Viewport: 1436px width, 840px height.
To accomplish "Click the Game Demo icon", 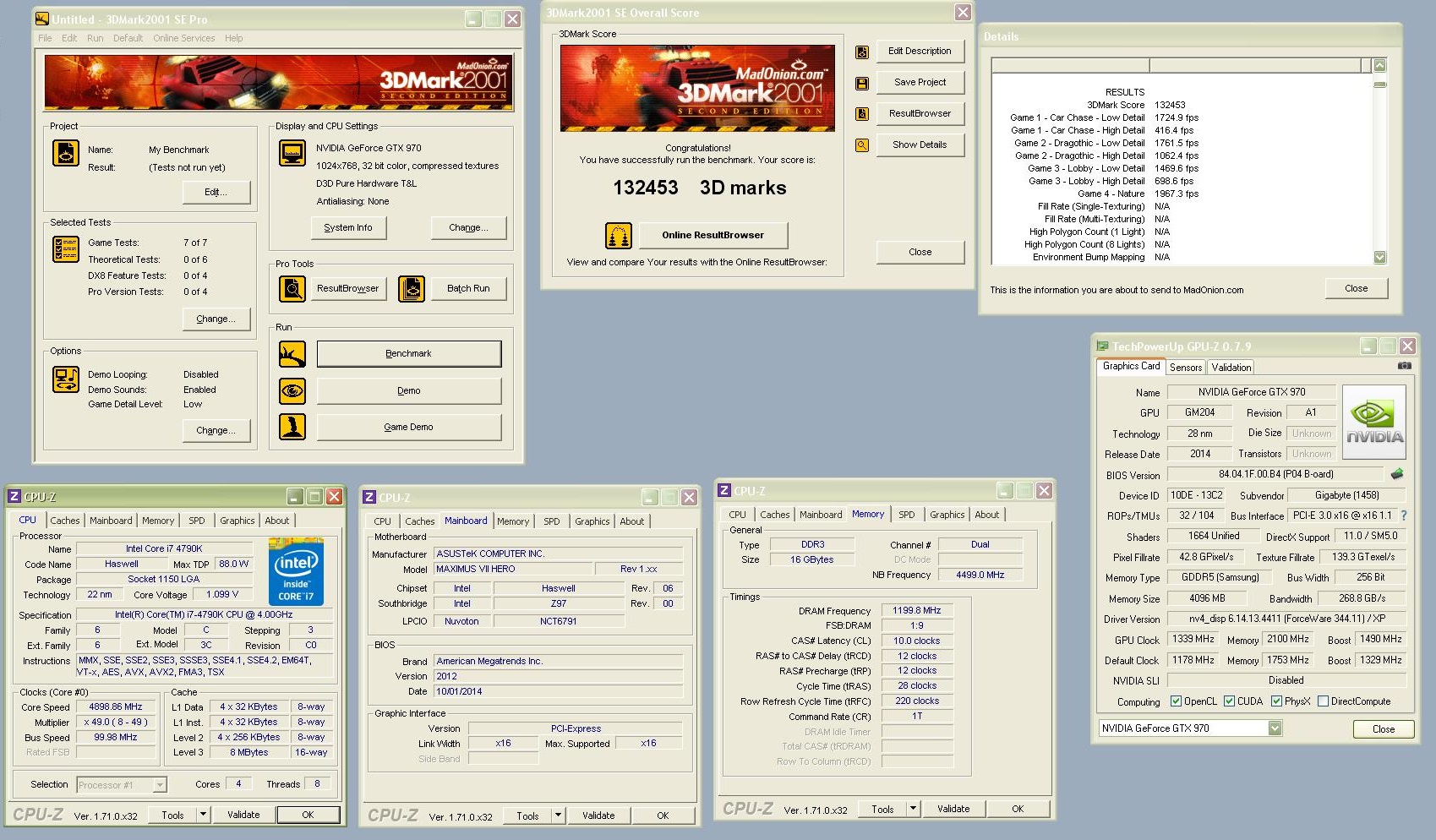I will point(292,427).
